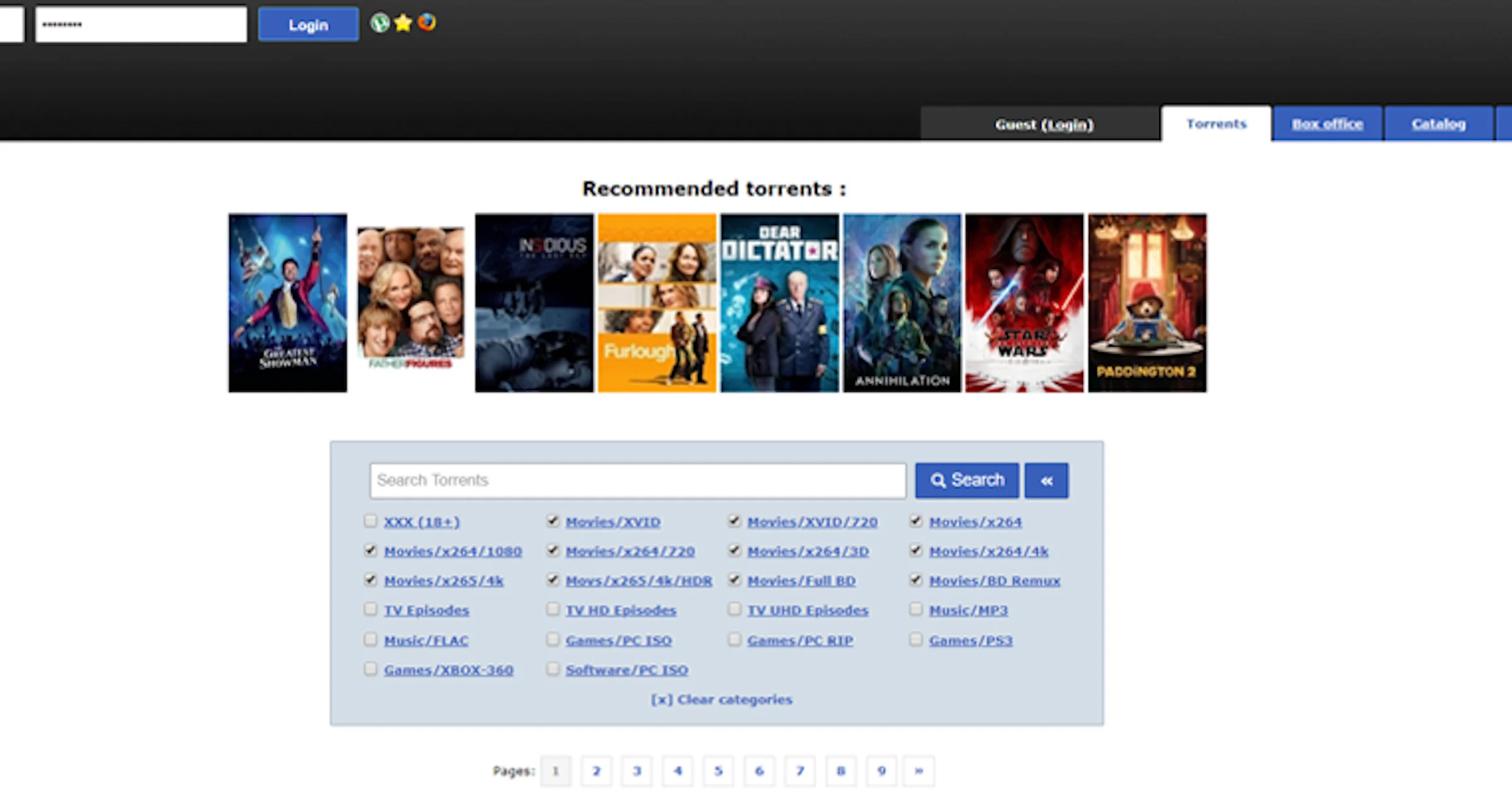Image resolution: width=1512 pixels, height=794 pixels.
Task: Open the Greatest Showman poster
Action: pos(287,302)
